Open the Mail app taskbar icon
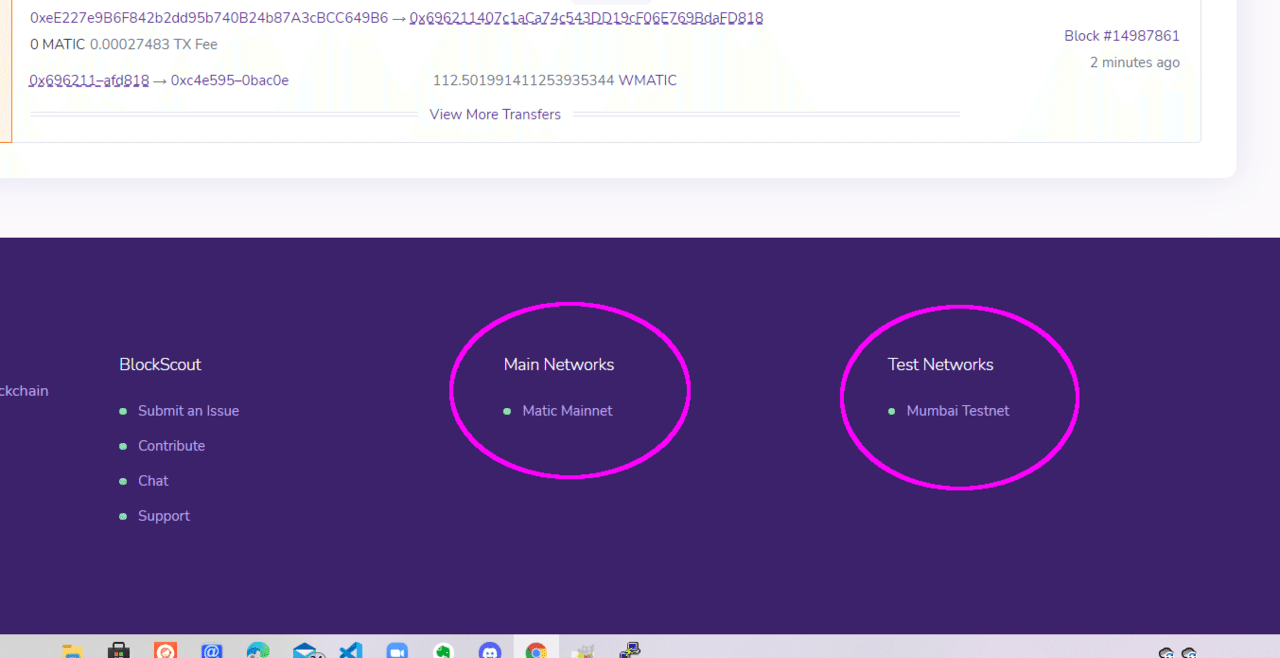1280x658 pixels. 306,651
